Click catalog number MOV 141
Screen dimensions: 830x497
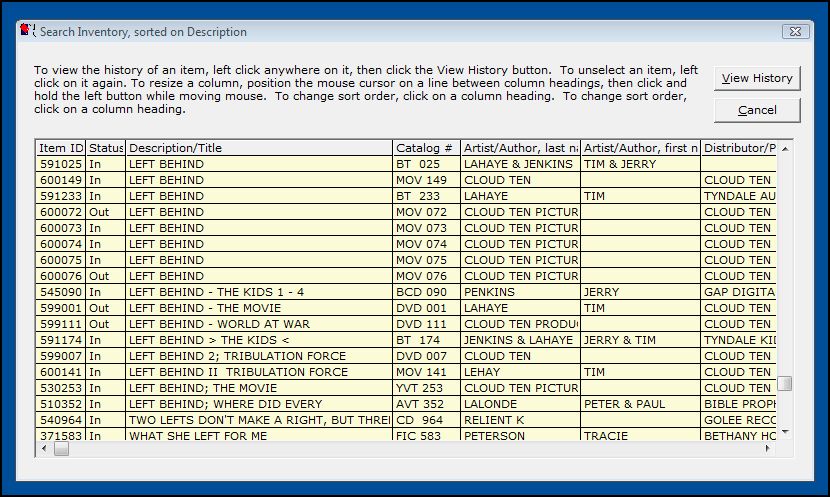click(x=426, y=372)
